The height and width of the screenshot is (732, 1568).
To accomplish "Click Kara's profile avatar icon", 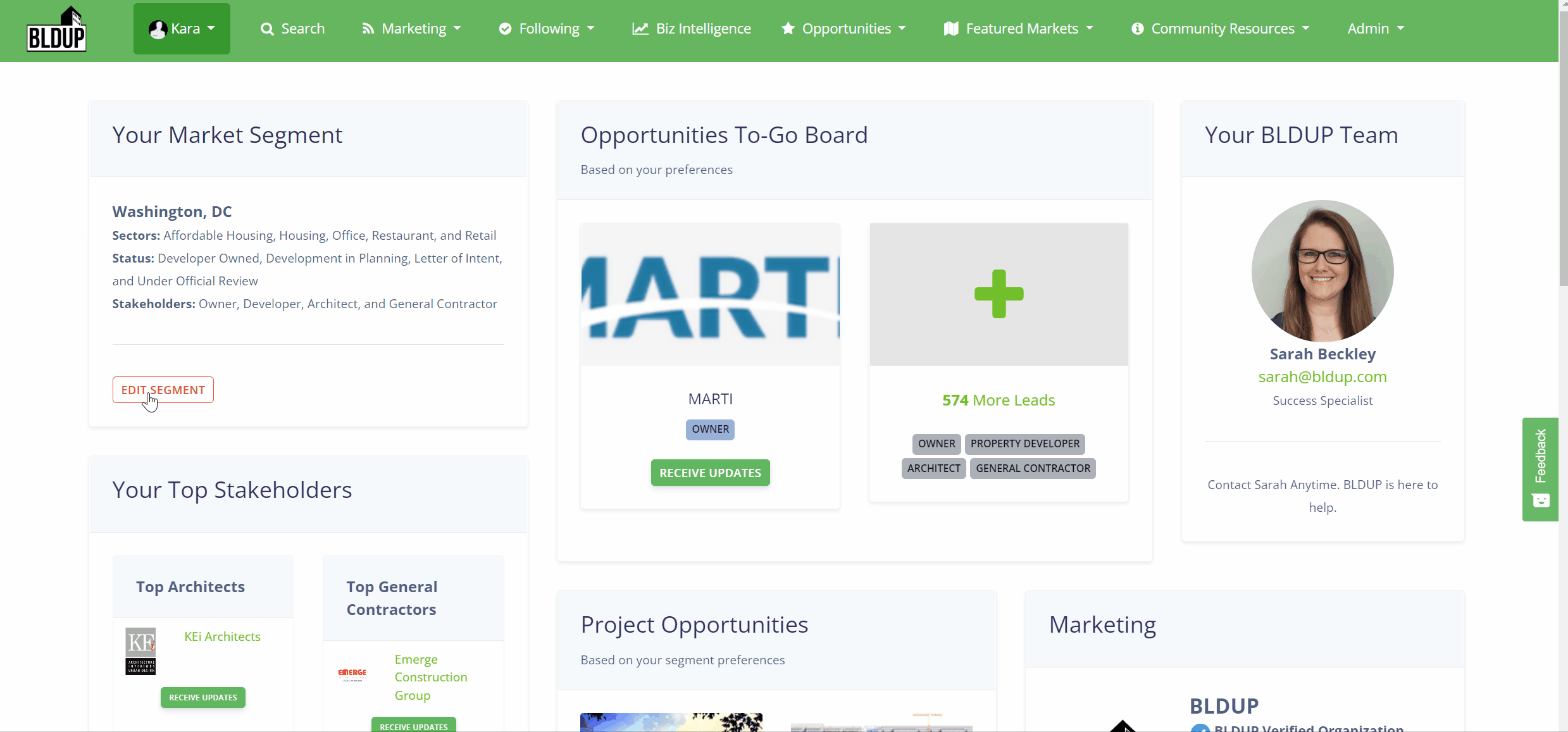I will (158, 29).
